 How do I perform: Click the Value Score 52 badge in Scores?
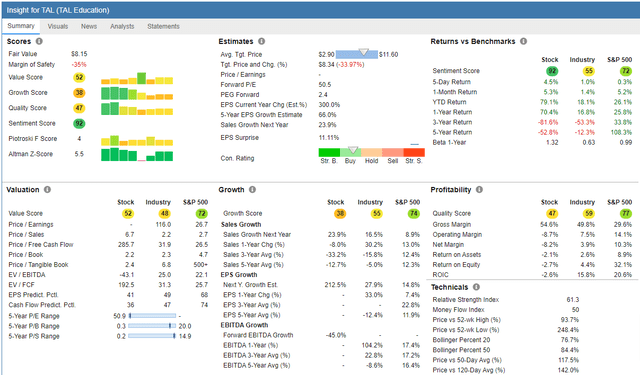[x=79, y=78]
